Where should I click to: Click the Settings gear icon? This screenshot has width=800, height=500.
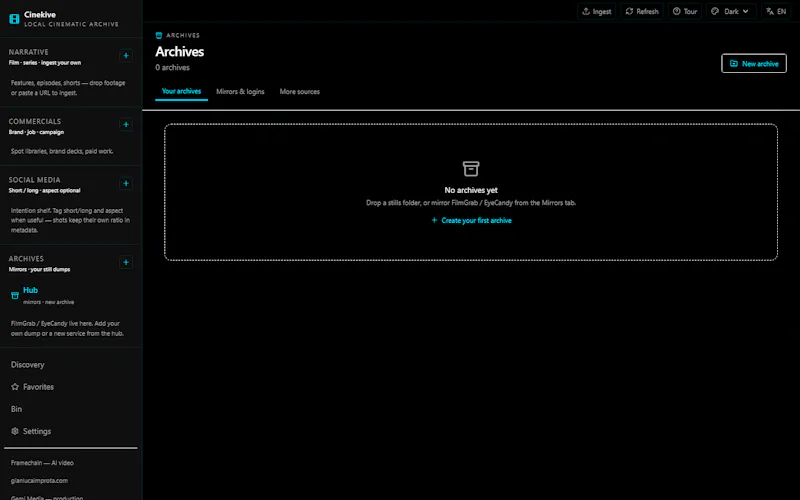pos(15,431)
